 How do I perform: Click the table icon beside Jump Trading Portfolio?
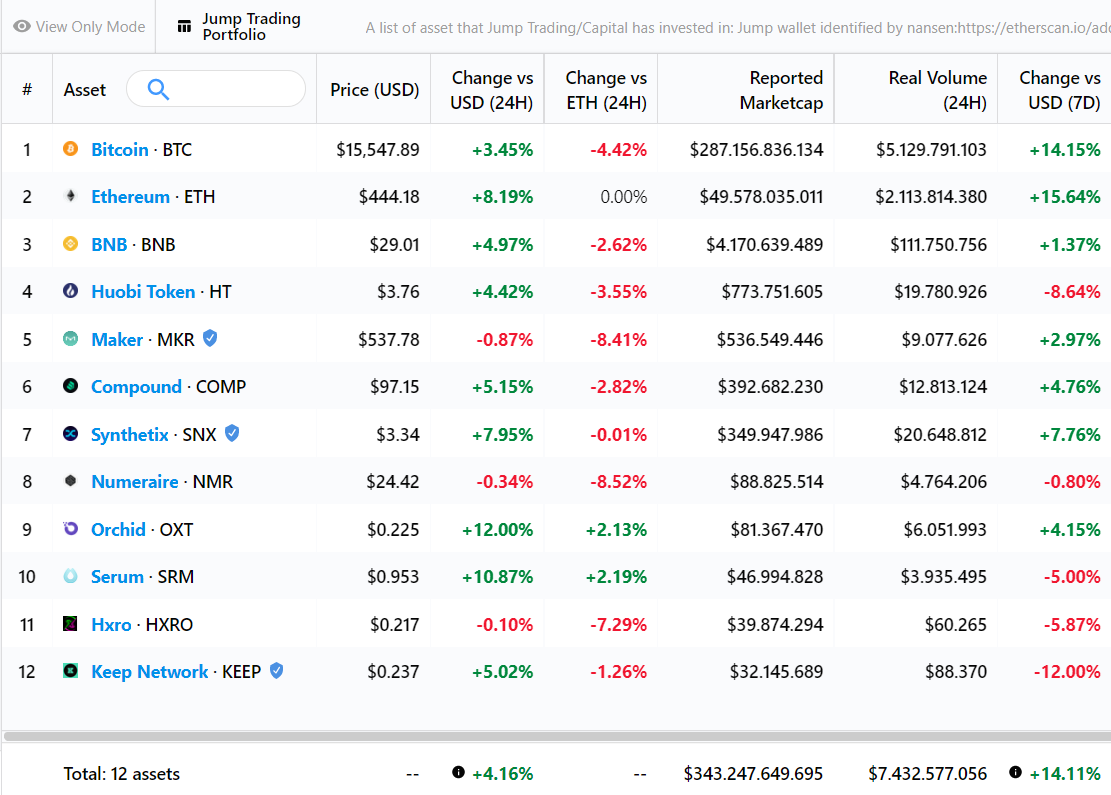coord(184,27)
